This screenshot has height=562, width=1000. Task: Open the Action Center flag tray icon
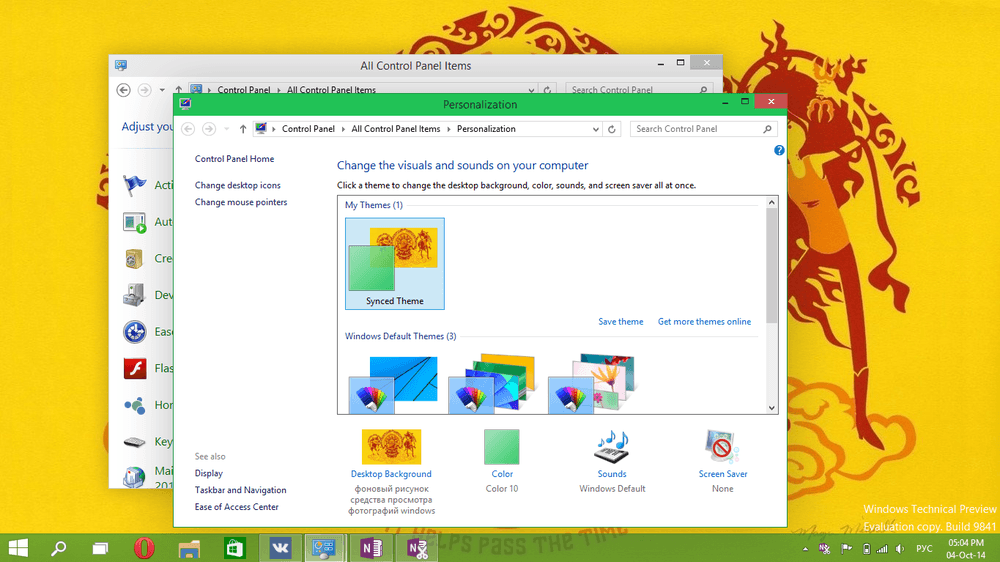(846, 549)
